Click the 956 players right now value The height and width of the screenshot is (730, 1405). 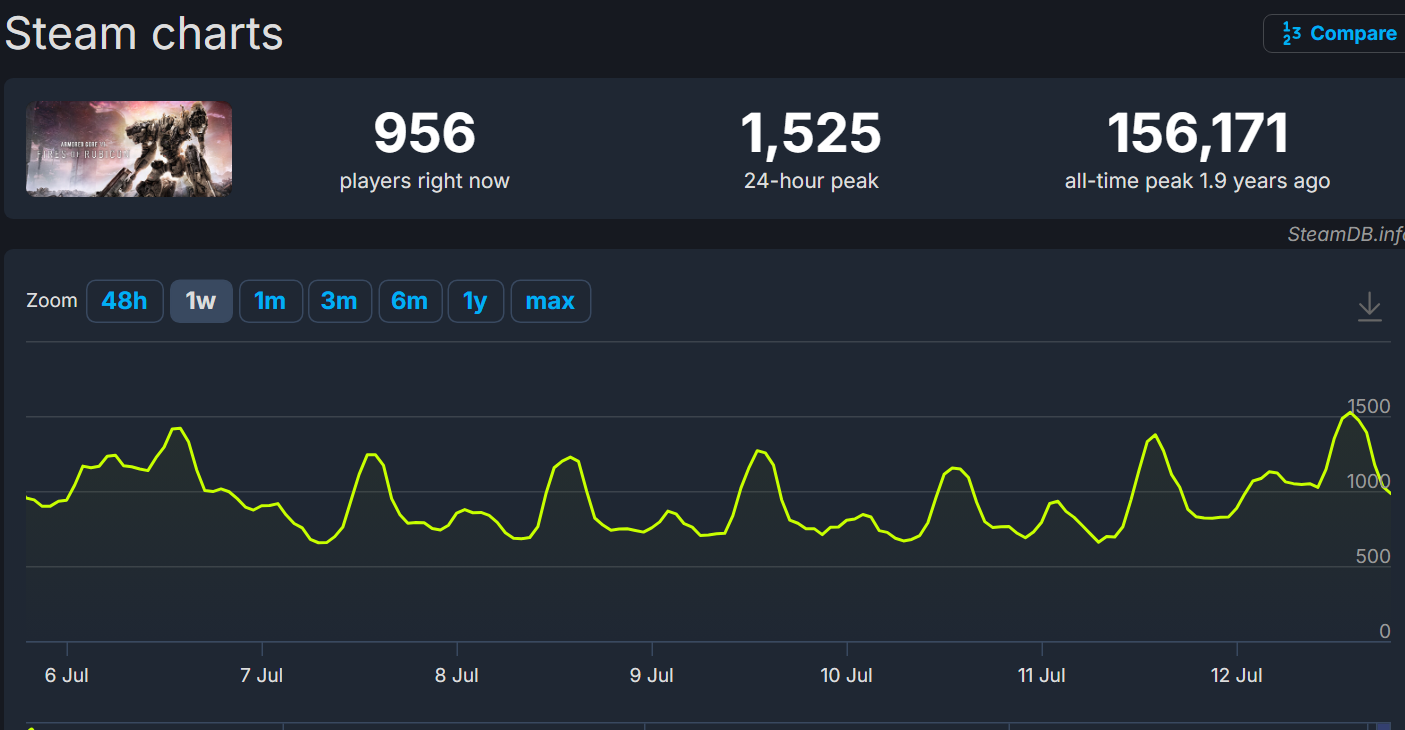pyautogui.click(x=424, y=133)
